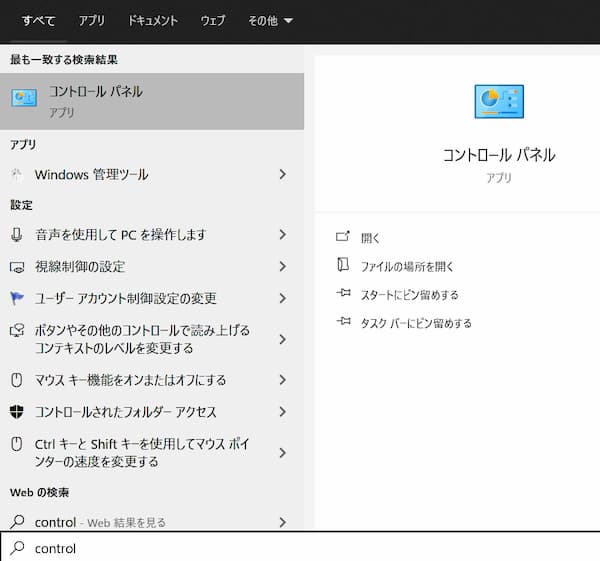The image size is (600, 561).
Task: Click the large Control Panel icon in preview pane
Action: coord(498,101)
